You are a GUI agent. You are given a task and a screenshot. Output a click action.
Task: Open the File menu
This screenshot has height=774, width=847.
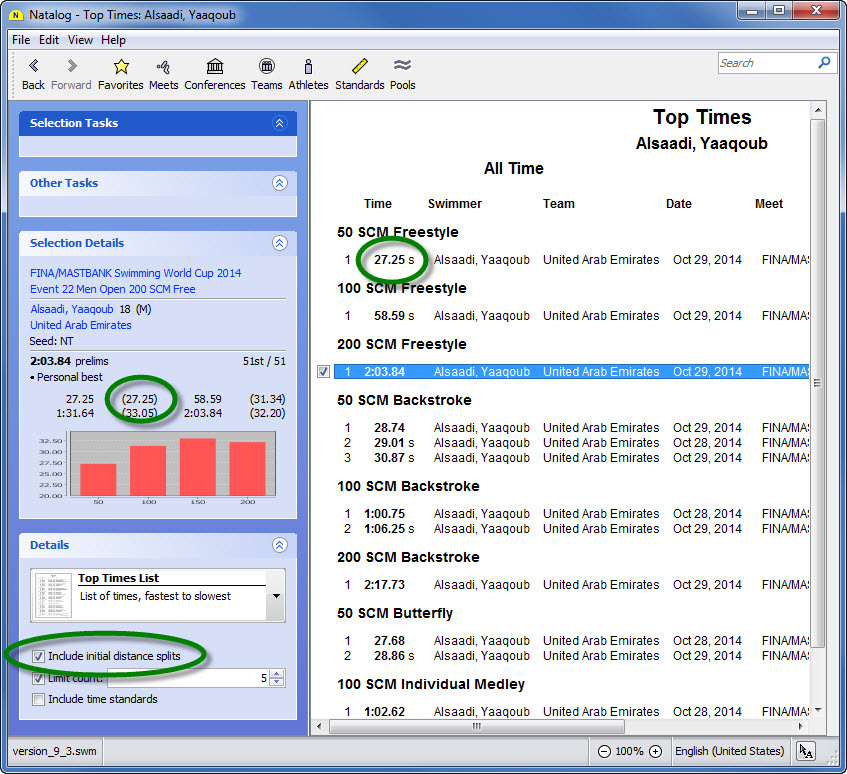point(21,40)
